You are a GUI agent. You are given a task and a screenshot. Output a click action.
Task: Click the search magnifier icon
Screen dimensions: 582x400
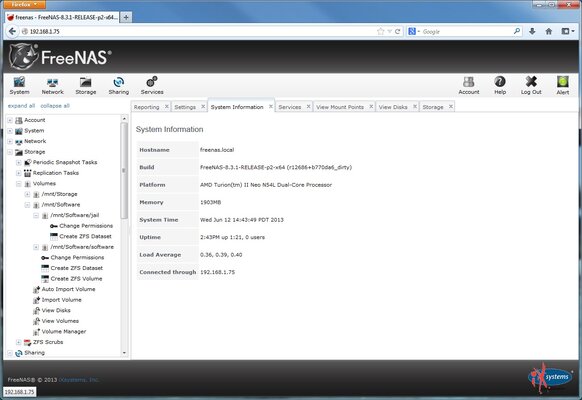[517, 32]
